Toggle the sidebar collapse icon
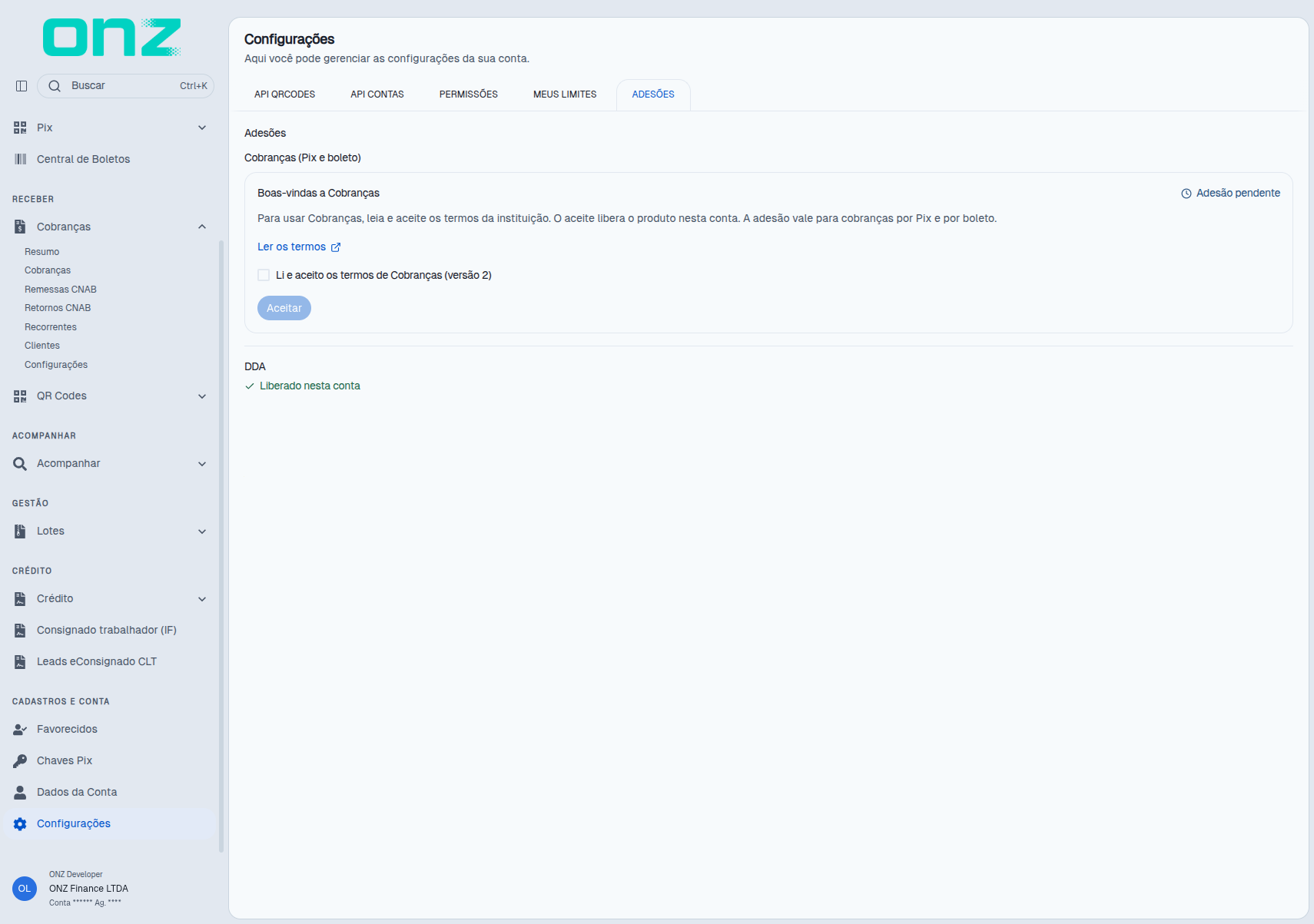Image resolution: width=1314 pixels, height=924 pixels. tap(22, 86)
